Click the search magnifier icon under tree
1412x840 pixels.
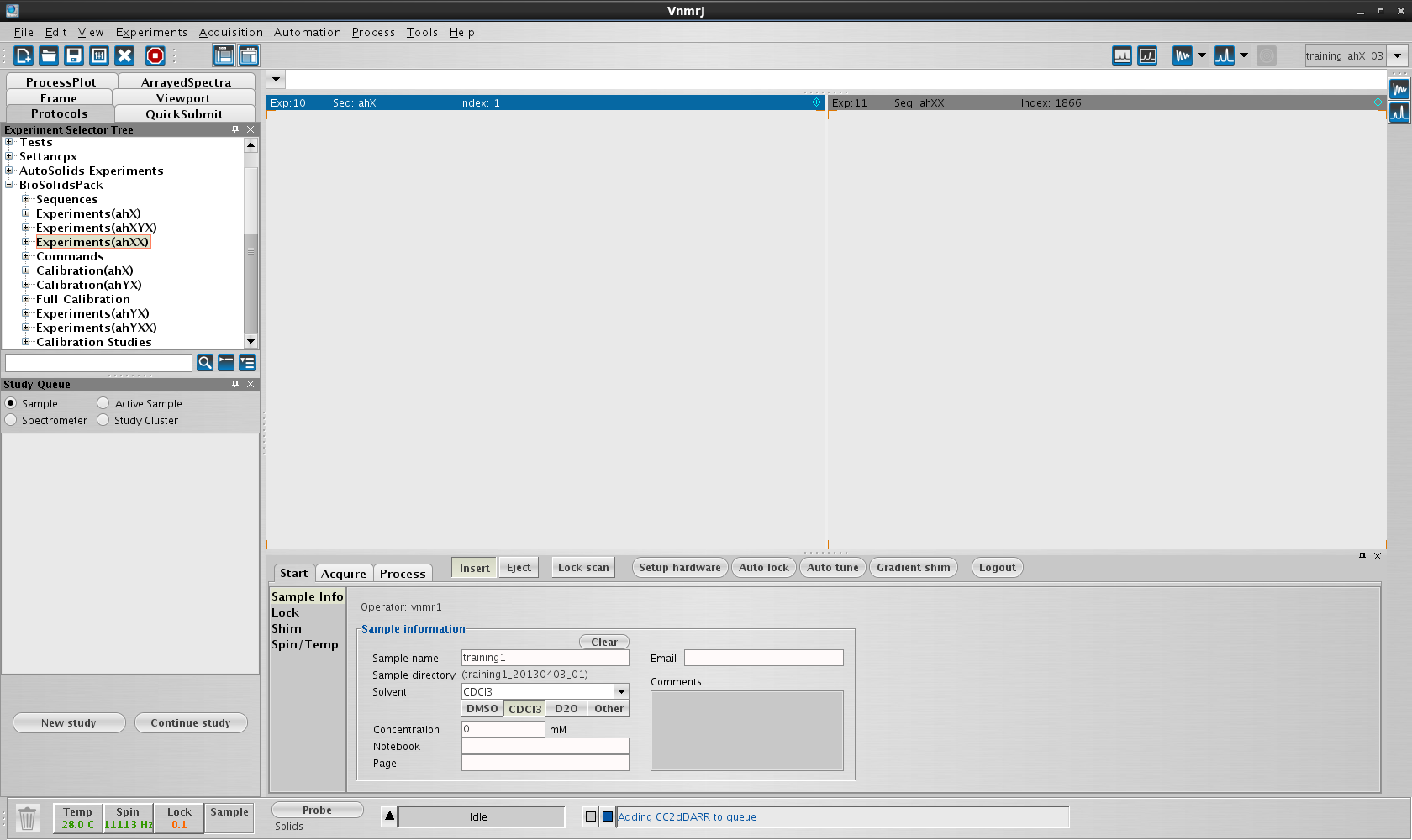pyautogui.click(x=204, y=363)
